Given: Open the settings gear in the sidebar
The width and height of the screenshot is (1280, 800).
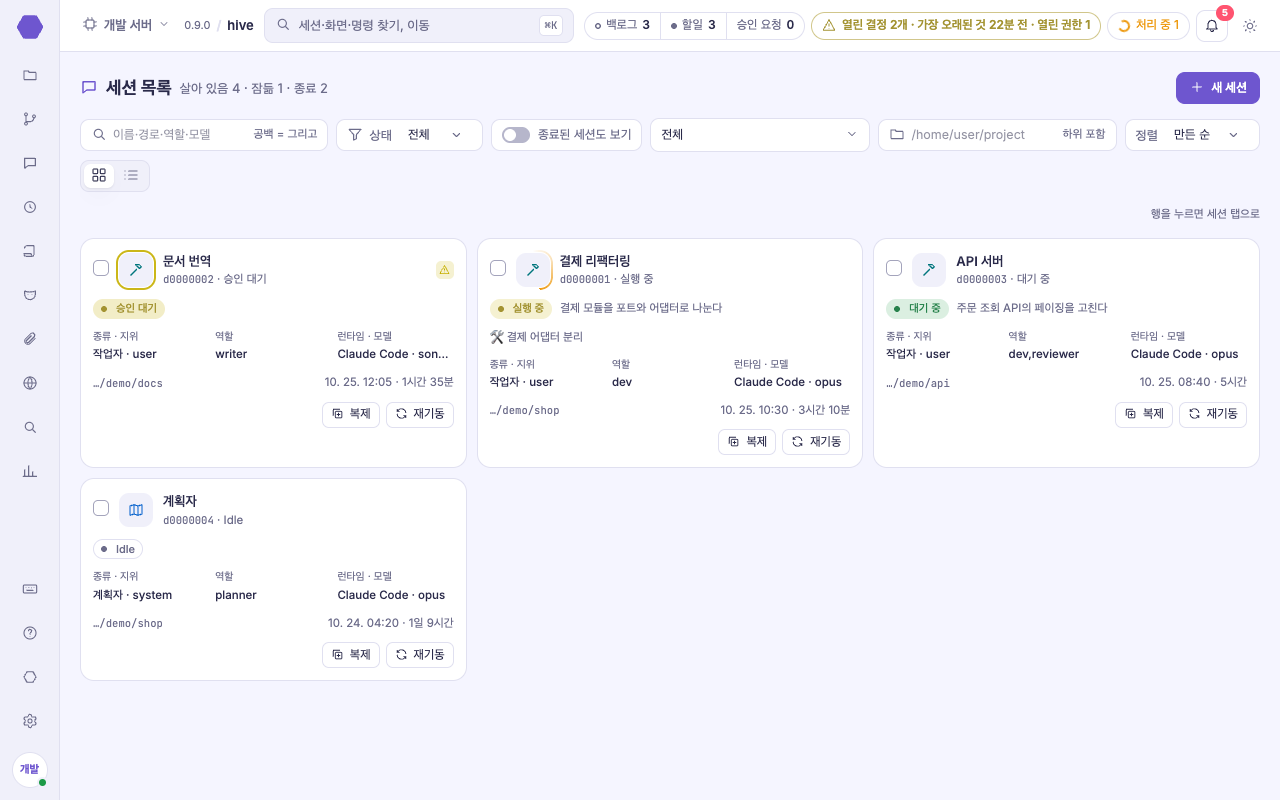Looking at the screenshot, I should tap(30, 721).
